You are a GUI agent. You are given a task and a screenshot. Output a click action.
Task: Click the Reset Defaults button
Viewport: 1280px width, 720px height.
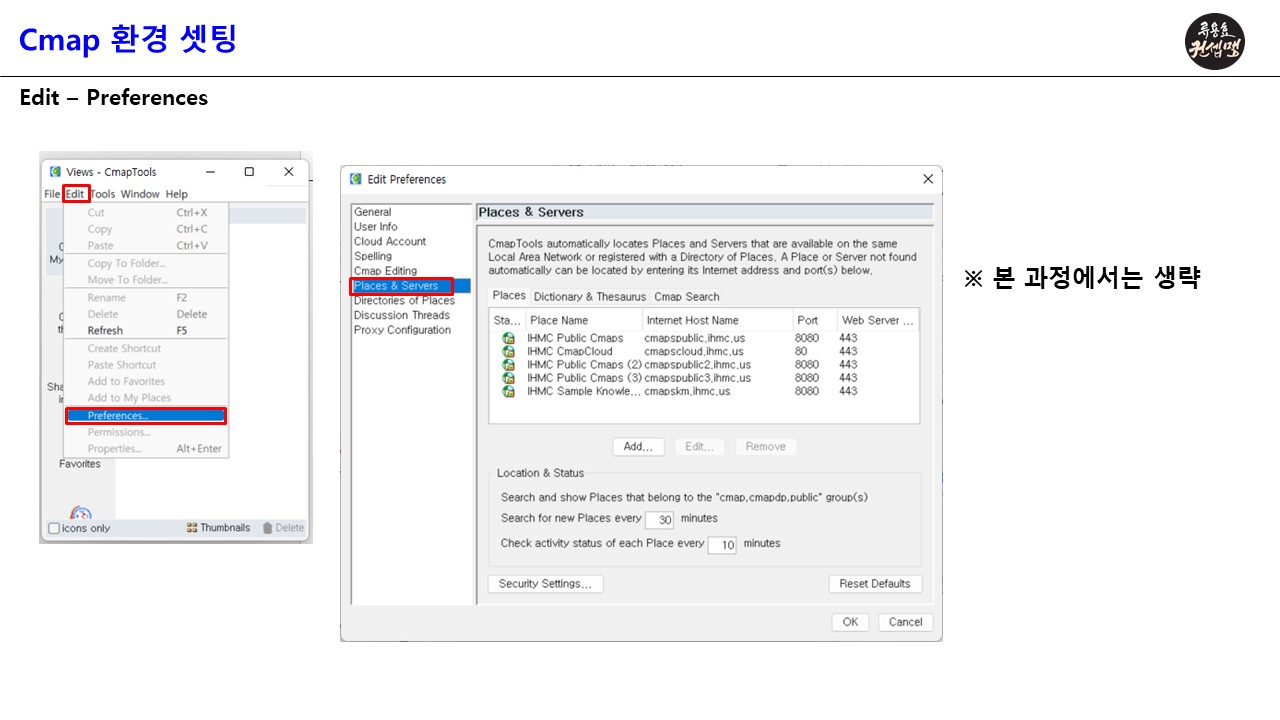(x=875, y=584)
